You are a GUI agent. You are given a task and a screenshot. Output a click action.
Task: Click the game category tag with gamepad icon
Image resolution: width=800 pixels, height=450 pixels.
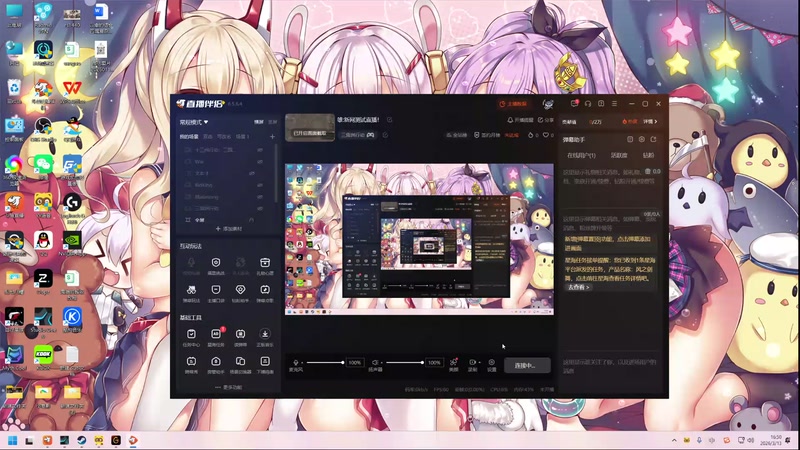358,135
